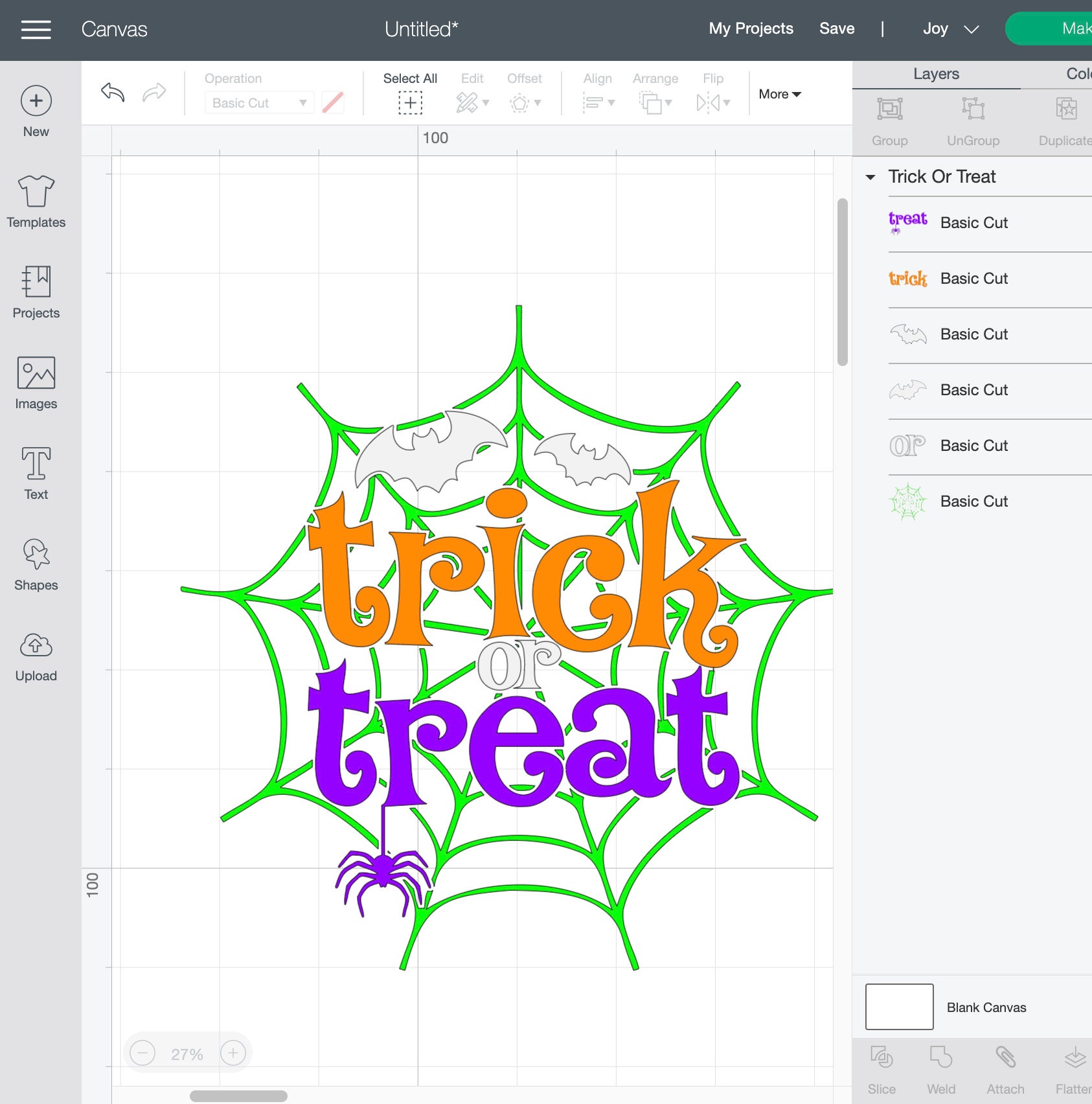
Task: Open My Projects
Action: click(751, 29)
